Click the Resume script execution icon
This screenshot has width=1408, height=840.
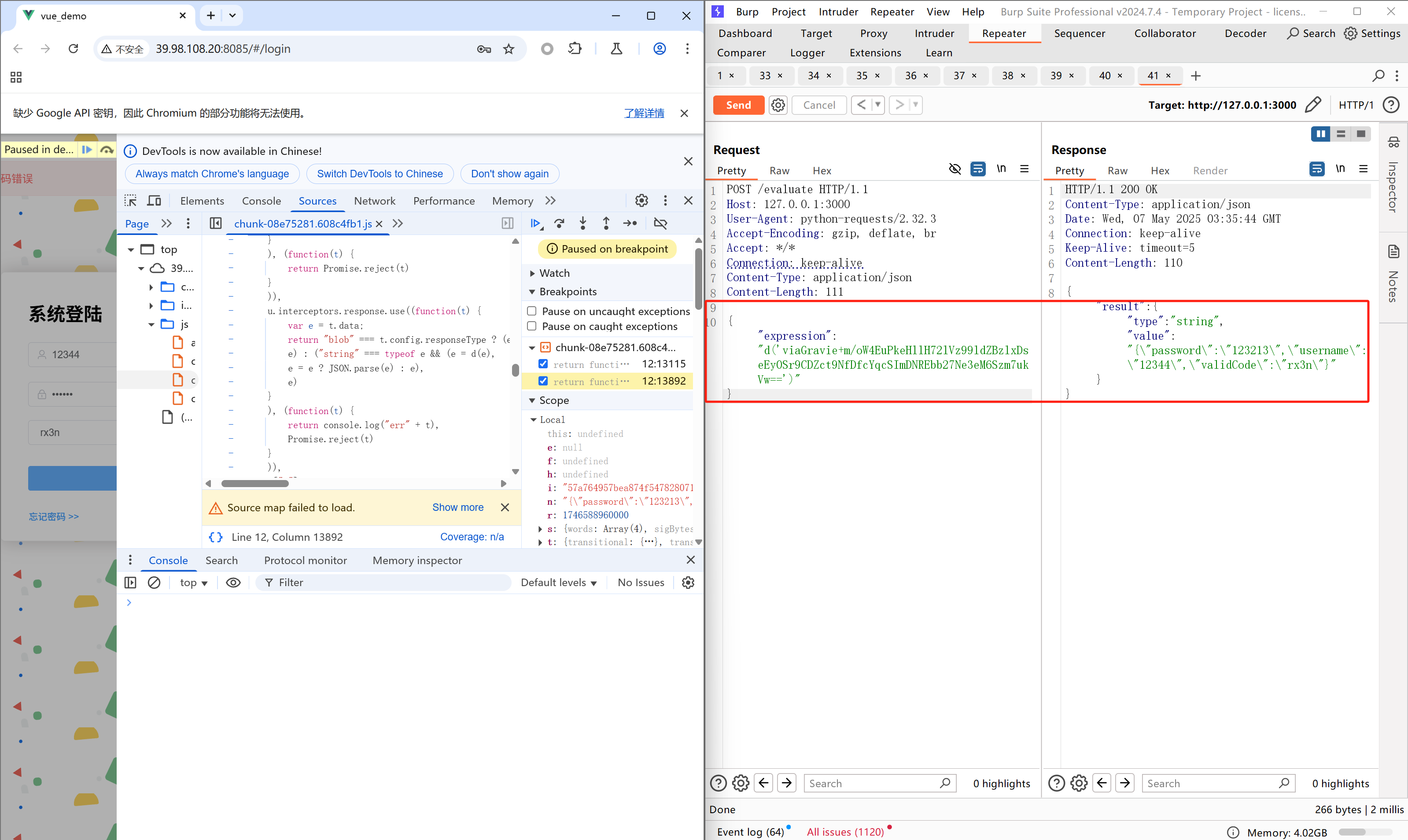pyautogui.click(x=535, y=224)
